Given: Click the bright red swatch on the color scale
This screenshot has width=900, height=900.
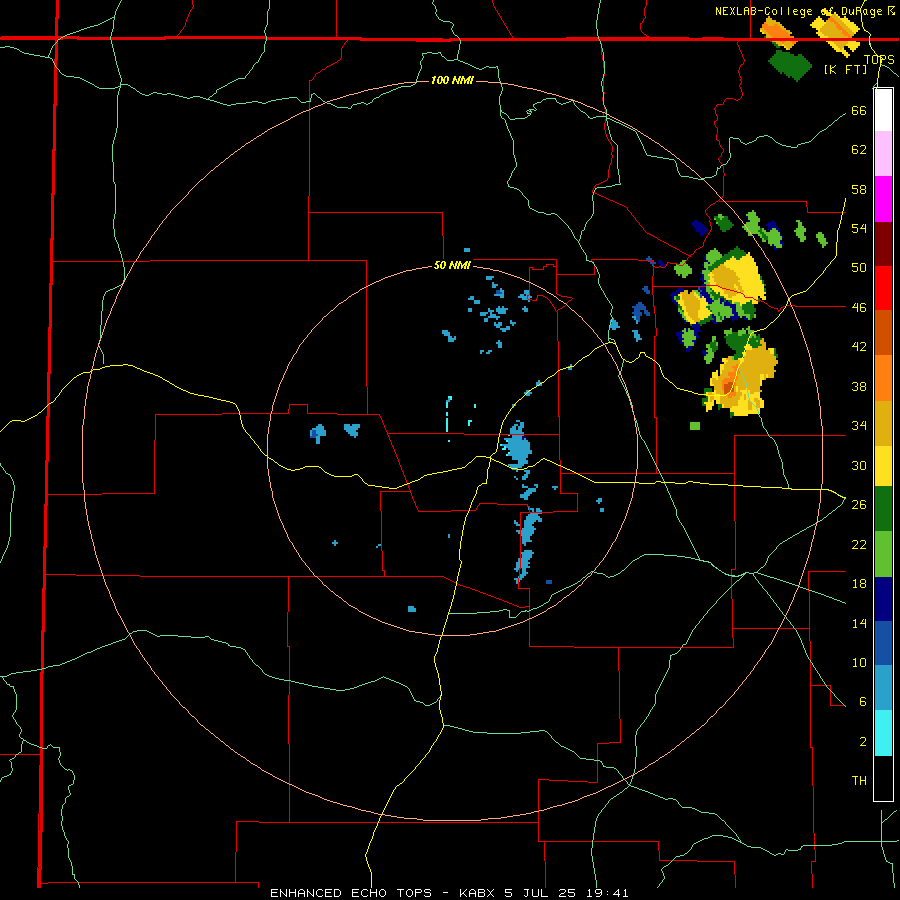Looking at the screenshot, I should [883, 288].
